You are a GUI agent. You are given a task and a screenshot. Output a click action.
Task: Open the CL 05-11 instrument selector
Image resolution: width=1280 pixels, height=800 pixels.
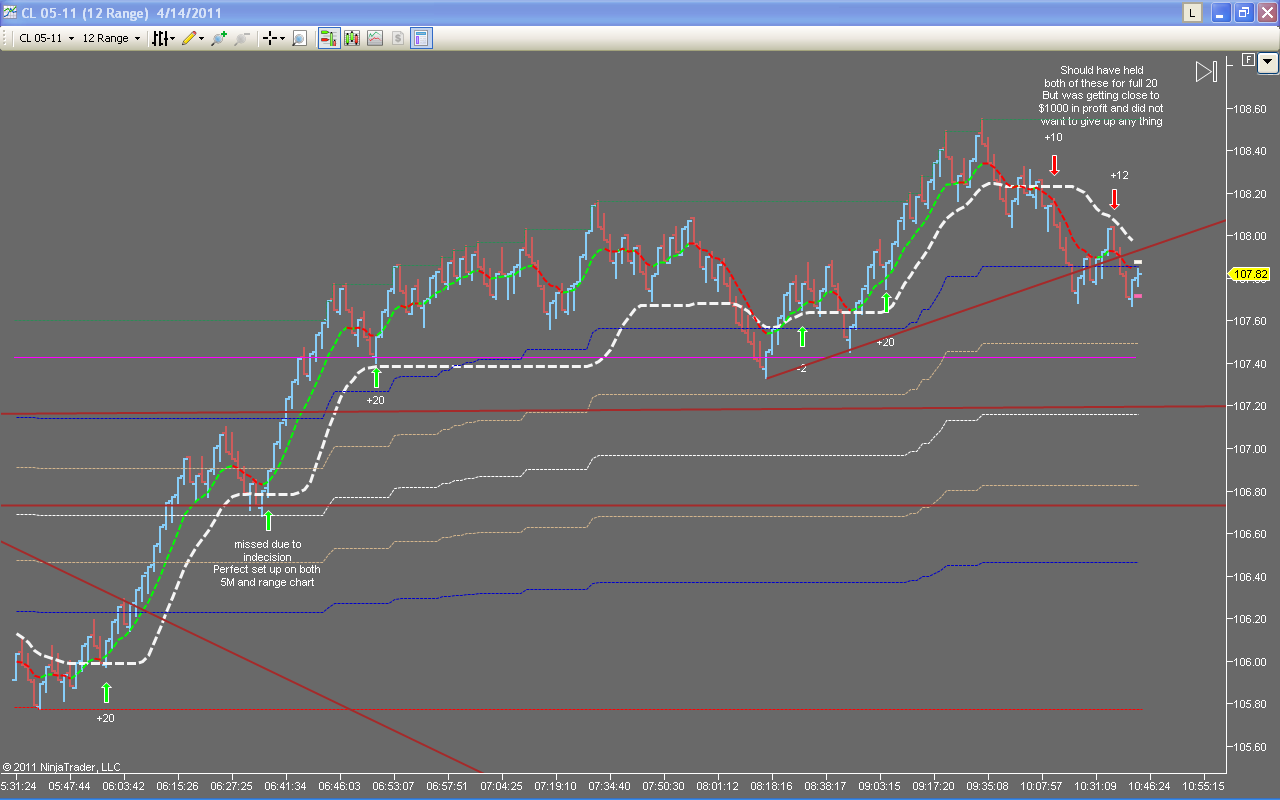pyautogui.click(x=46, y=38)
